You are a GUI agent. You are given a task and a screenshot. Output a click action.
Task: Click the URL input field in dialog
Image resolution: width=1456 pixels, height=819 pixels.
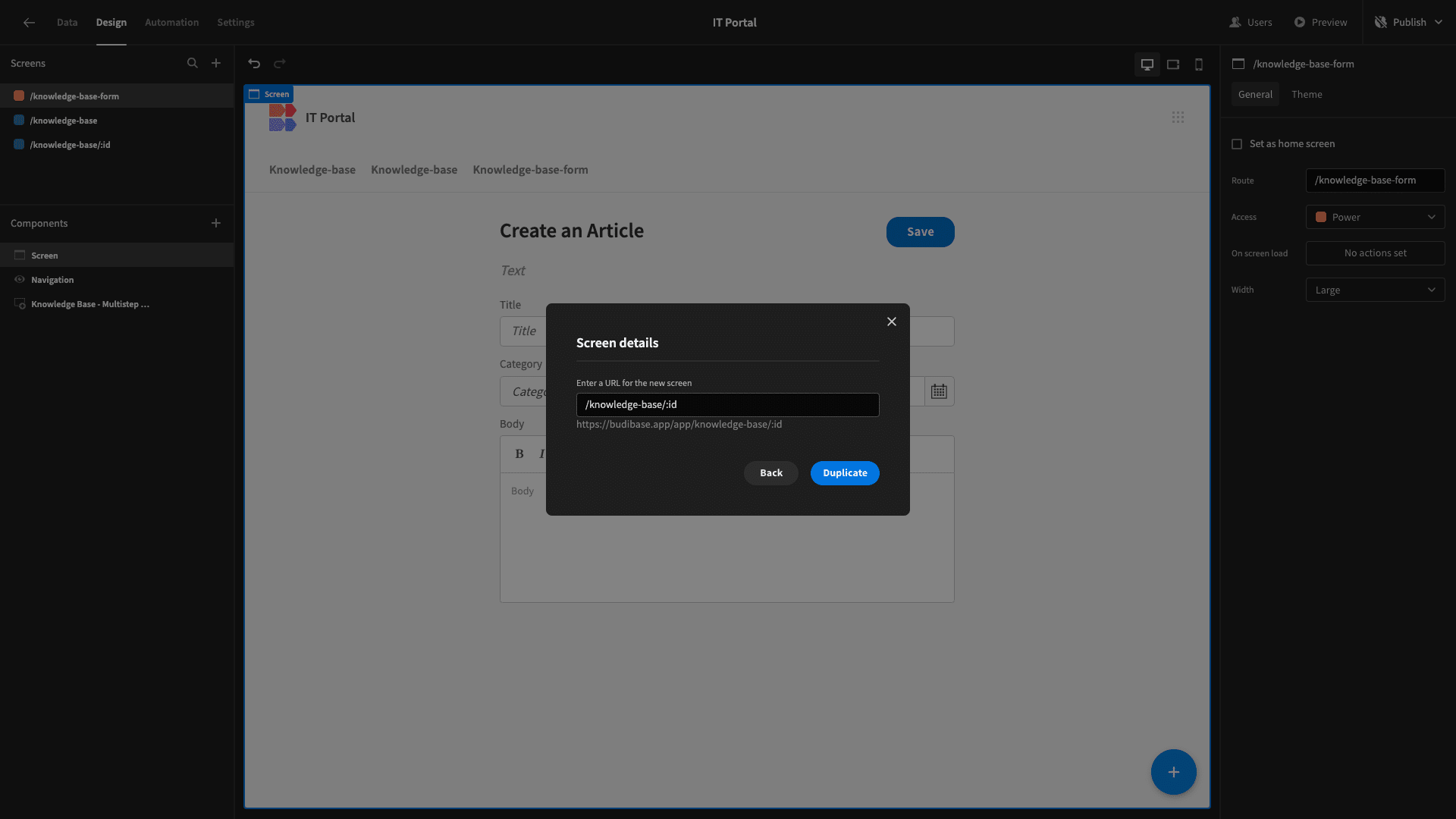click(728, 404)
